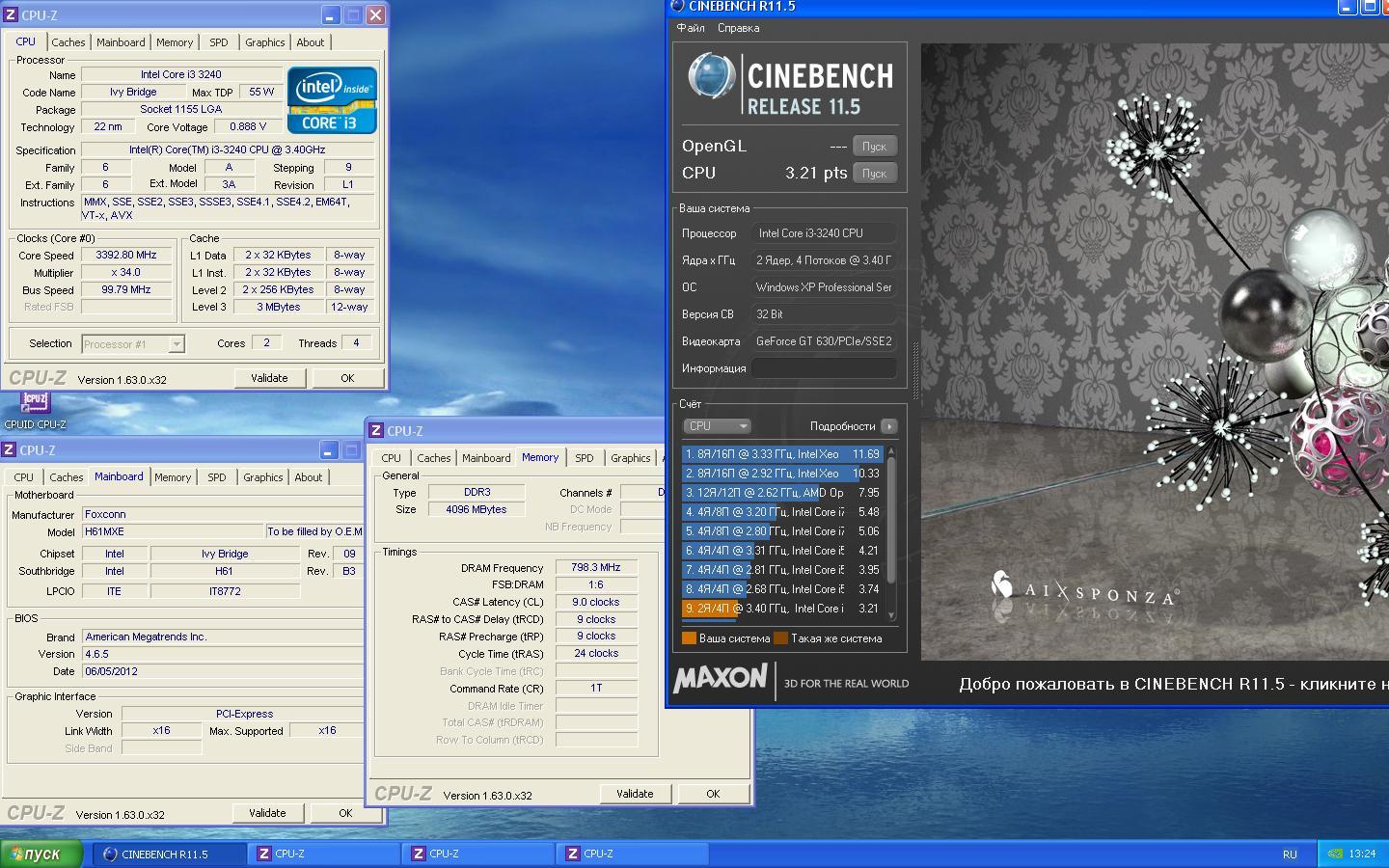1389x868 pixels.
Task: Click the Cinebench ranking list scrollbar
Action: 891,521
